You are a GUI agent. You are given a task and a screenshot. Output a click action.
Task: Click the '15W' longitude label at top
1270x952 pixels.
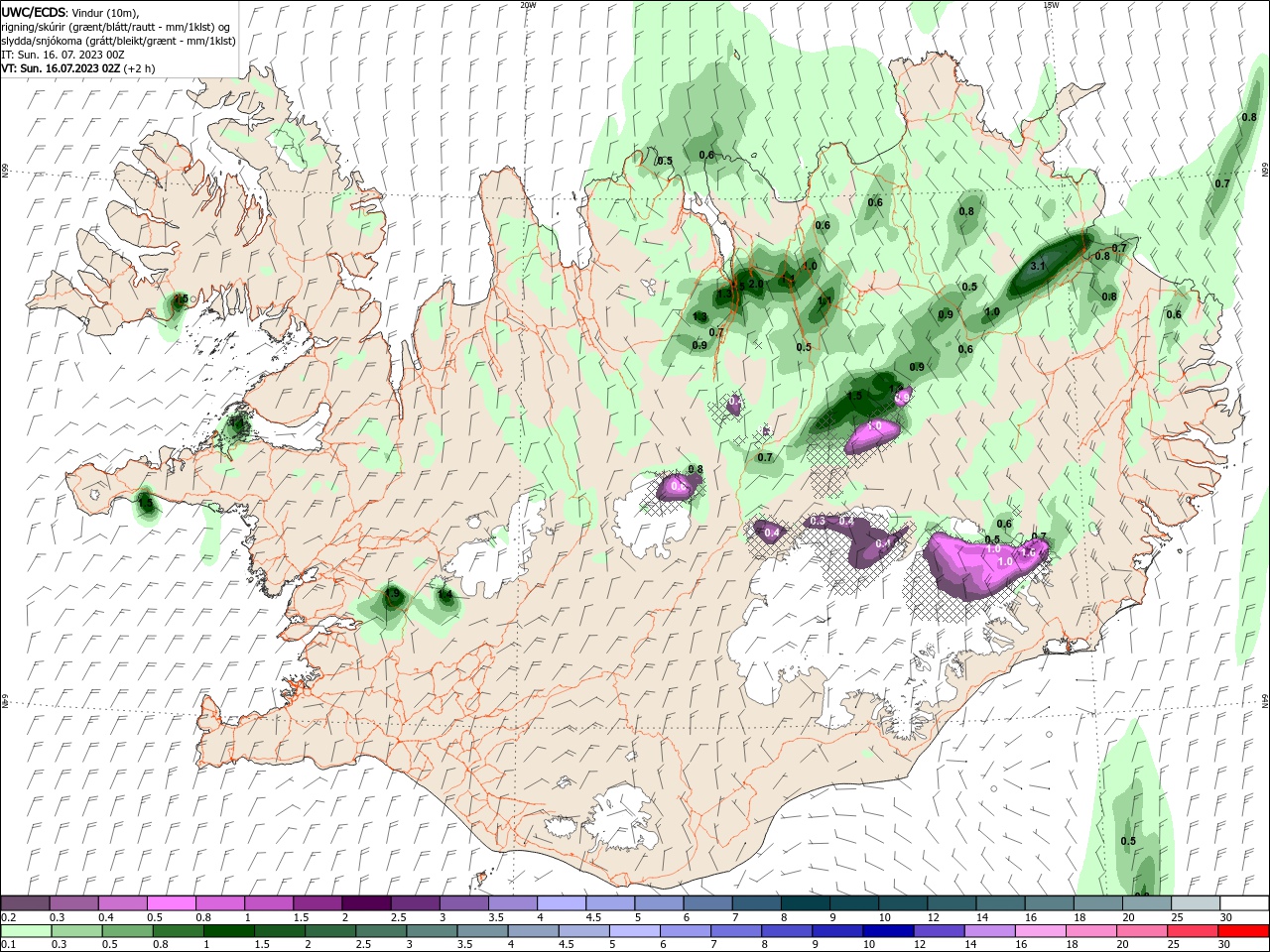pos(1050,5)
